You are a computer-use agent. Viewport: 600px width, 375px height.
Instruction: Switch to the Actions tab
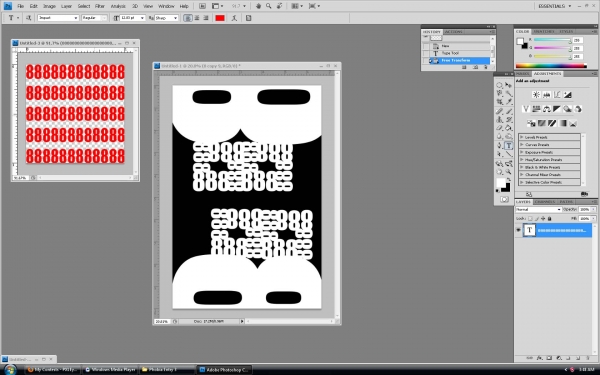(453, 31)
